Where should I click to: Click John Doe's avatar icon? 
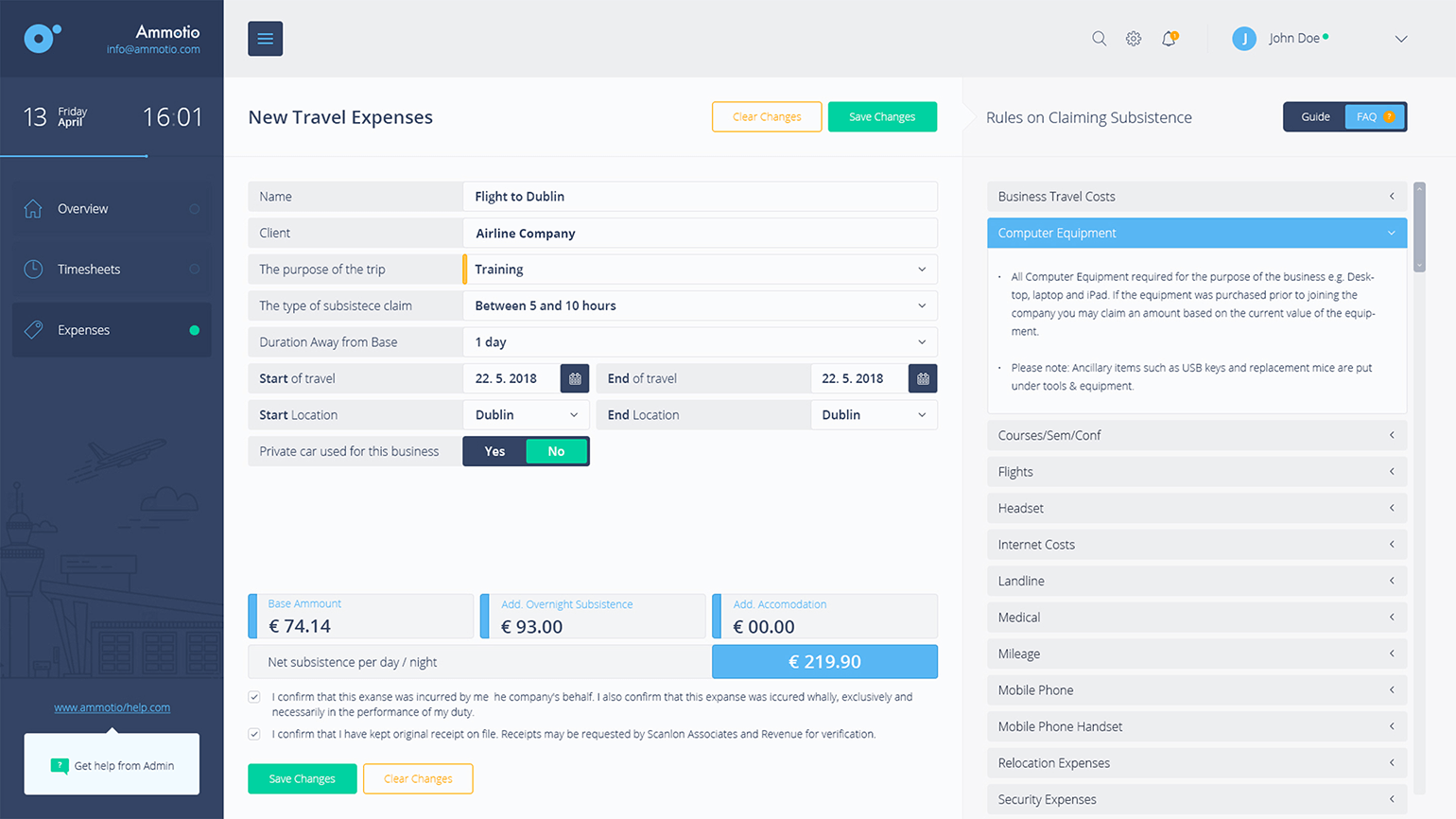pyautogui.click(x=1244, y=39)
